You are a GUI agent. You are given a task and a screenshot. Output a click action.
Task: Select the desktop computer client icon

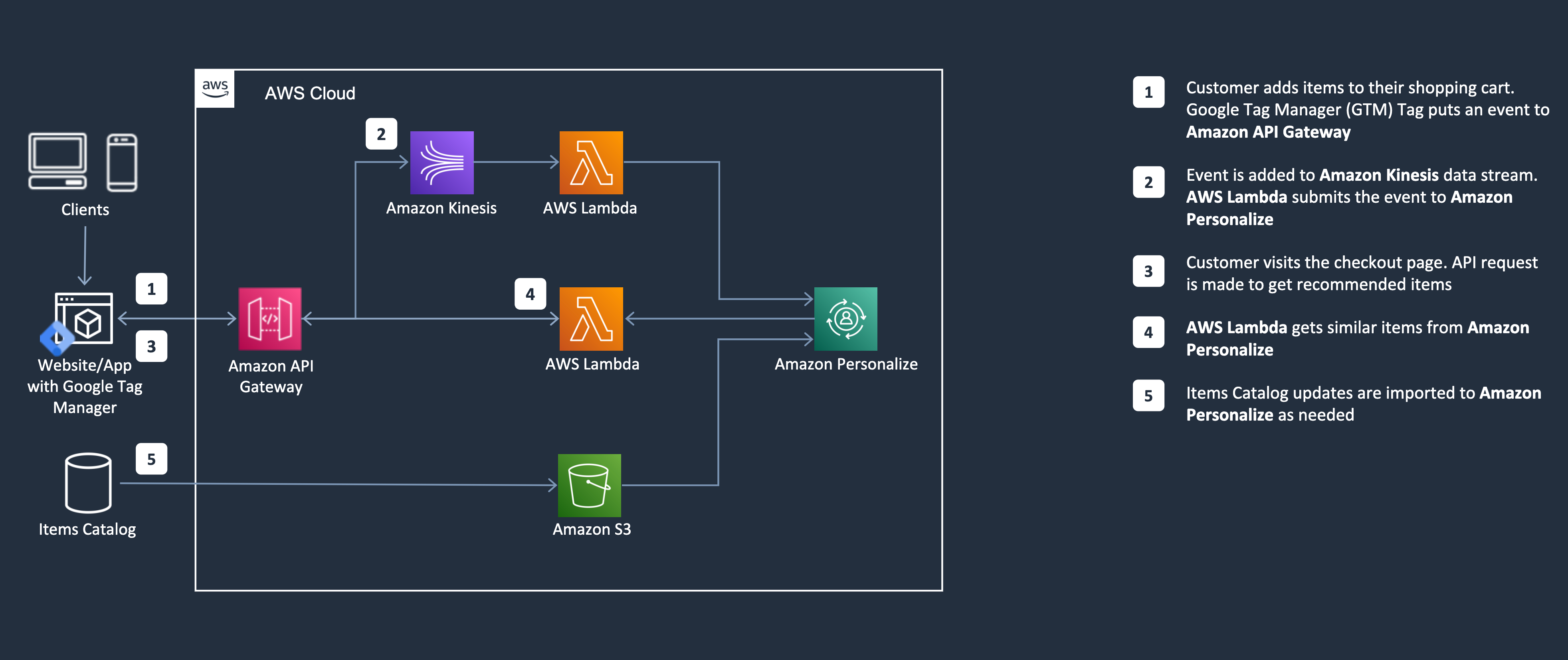coord(58,161)
